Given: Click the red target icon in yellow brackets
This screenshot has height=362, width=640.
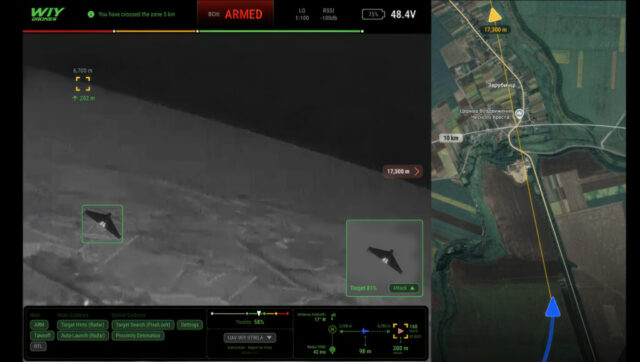Looking at the screenshot, I should (x=400, y=331).
